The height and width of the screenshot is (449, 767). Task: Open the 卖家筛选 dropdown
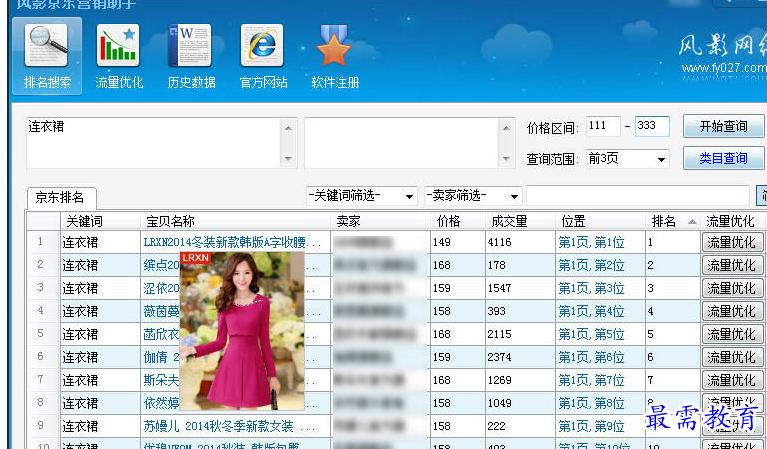point(473,196)
